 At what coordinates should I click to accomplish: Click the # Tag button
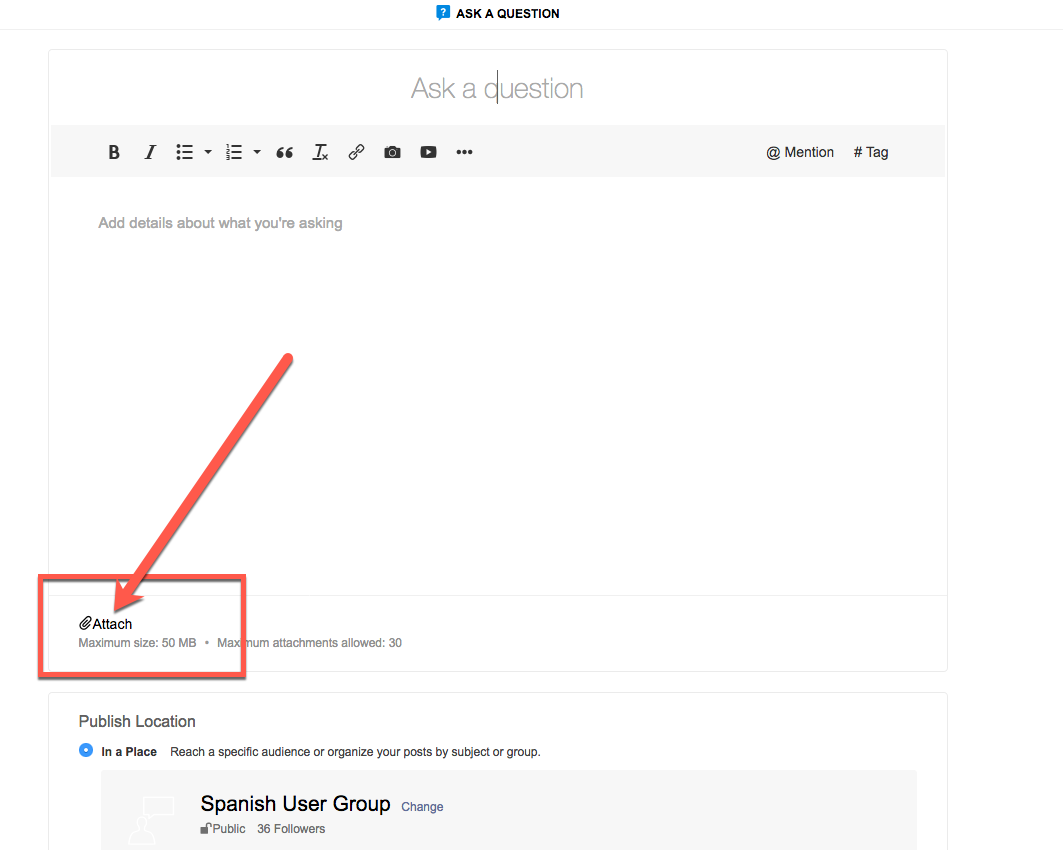[871, 153]
